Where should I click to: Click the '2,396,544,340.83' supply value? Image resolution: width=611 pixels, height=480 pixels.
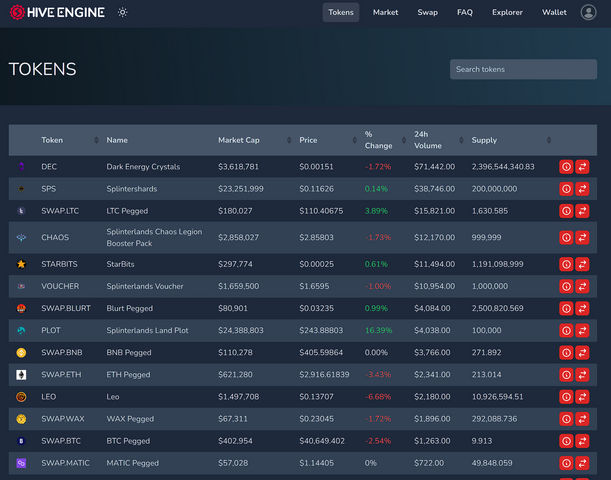tap(503, 167)
